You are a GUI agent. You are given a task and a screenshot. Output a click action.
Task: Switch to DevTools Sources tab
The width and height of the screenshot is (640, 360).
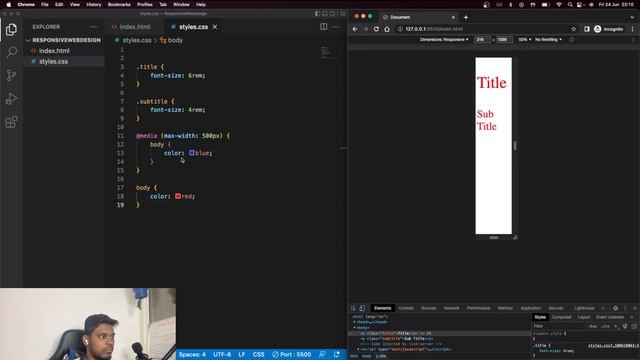coord(429,308)
